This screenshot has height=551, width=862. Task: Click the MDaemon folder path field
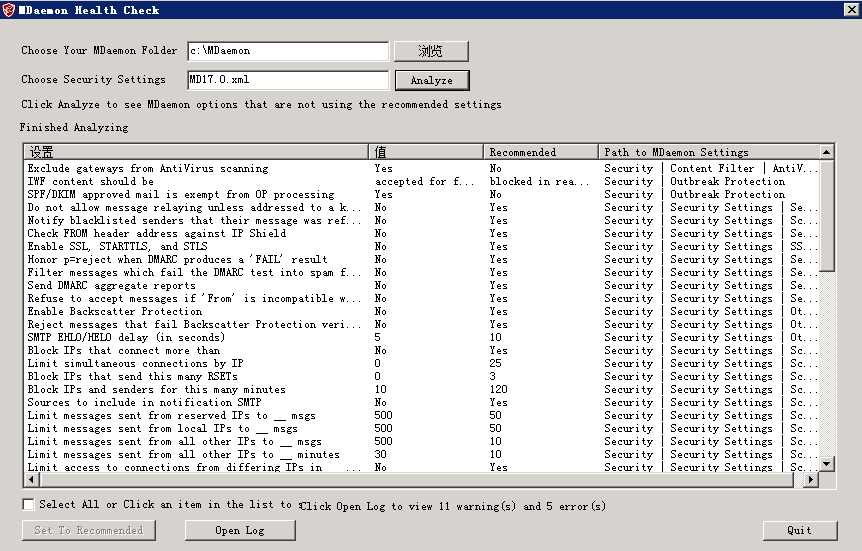[x=288, y=51]
